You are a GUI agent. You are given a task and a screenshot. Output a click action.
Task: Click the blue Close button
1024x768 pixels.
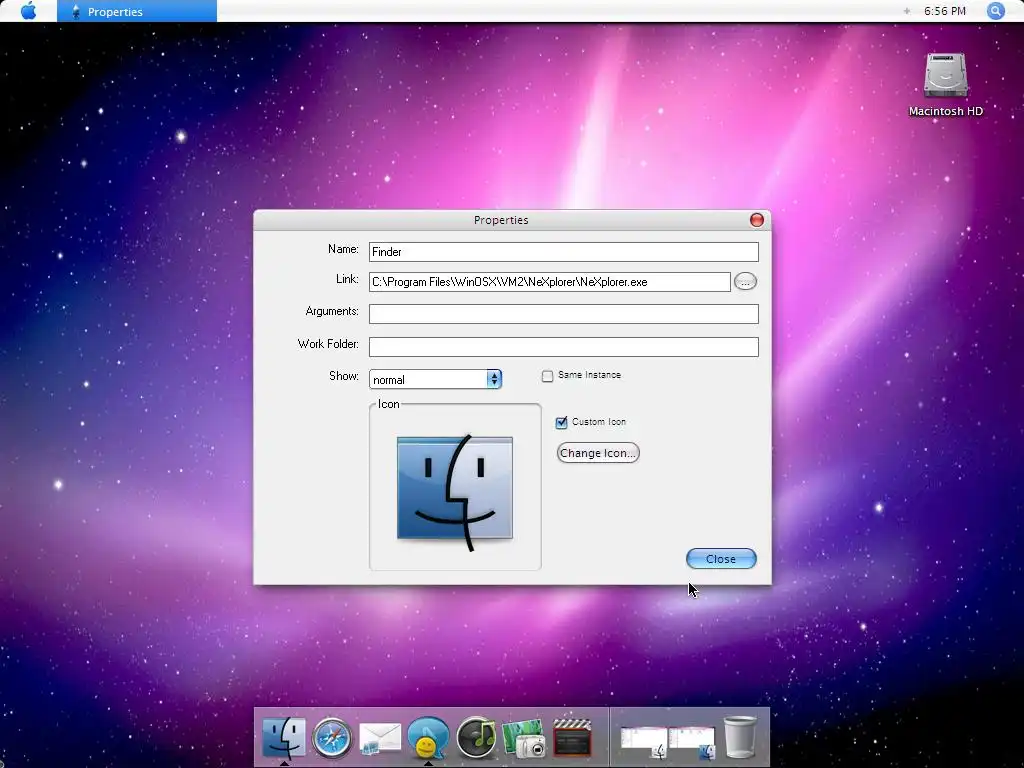click(x=721, y=558)
